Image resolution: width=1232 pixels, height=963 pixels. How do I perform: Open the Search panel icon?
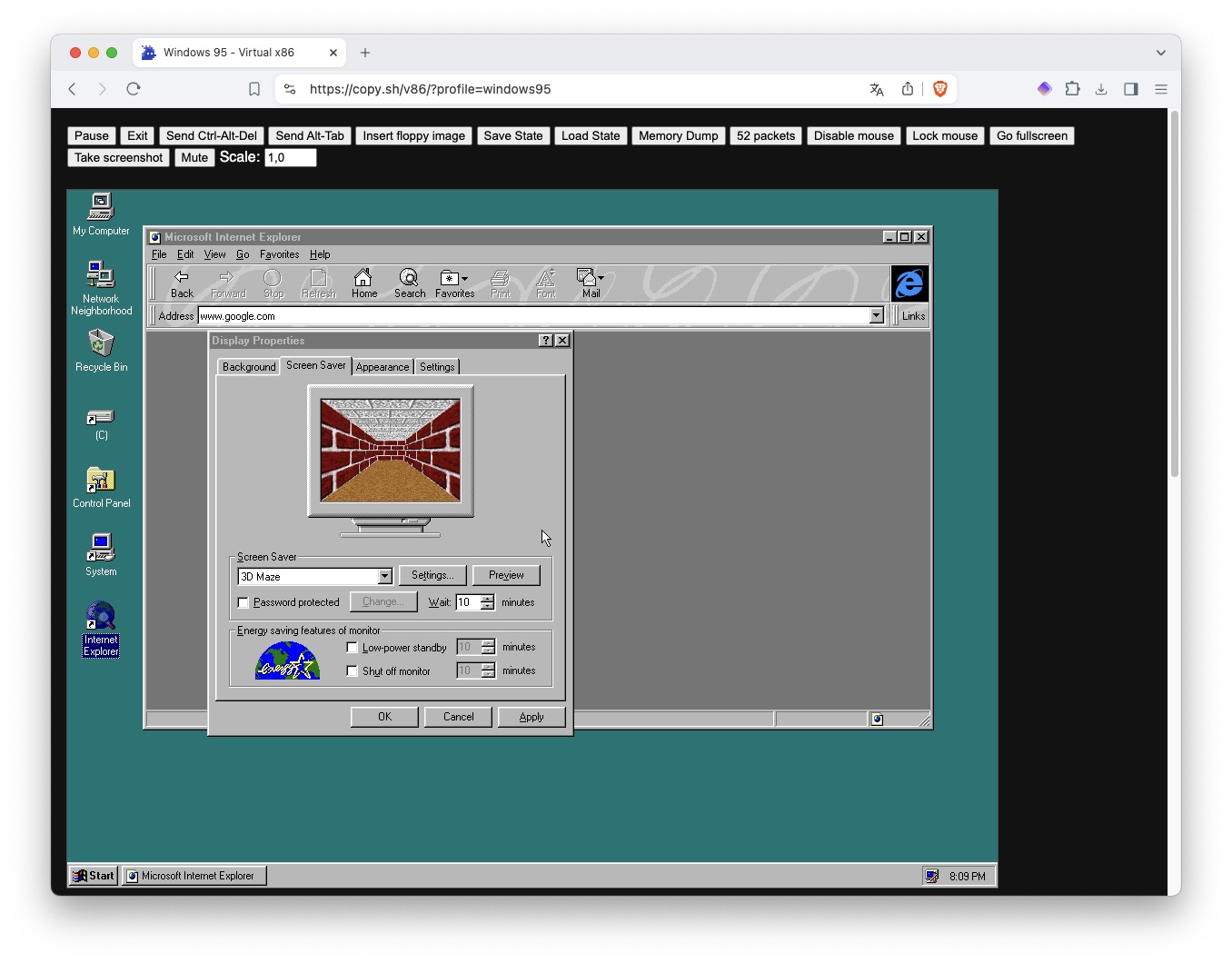(x=409, y=283)
